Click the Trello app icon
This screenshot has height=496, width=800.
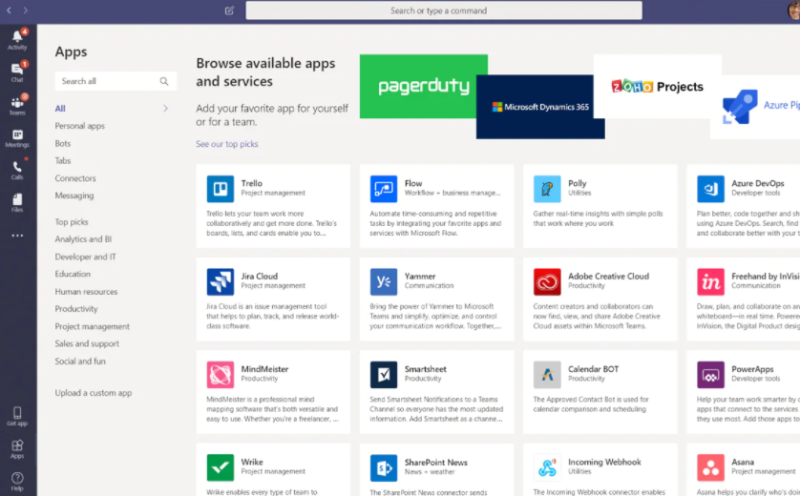tap(220, 189)
